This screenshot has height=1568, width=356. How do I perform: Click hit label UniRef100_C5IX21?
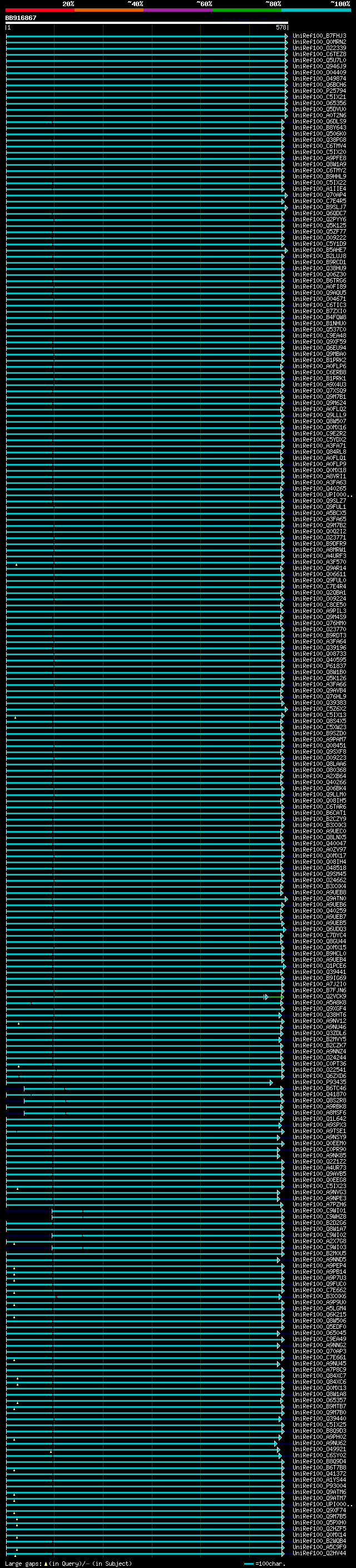pyautogui.click(x=319, y=97)
